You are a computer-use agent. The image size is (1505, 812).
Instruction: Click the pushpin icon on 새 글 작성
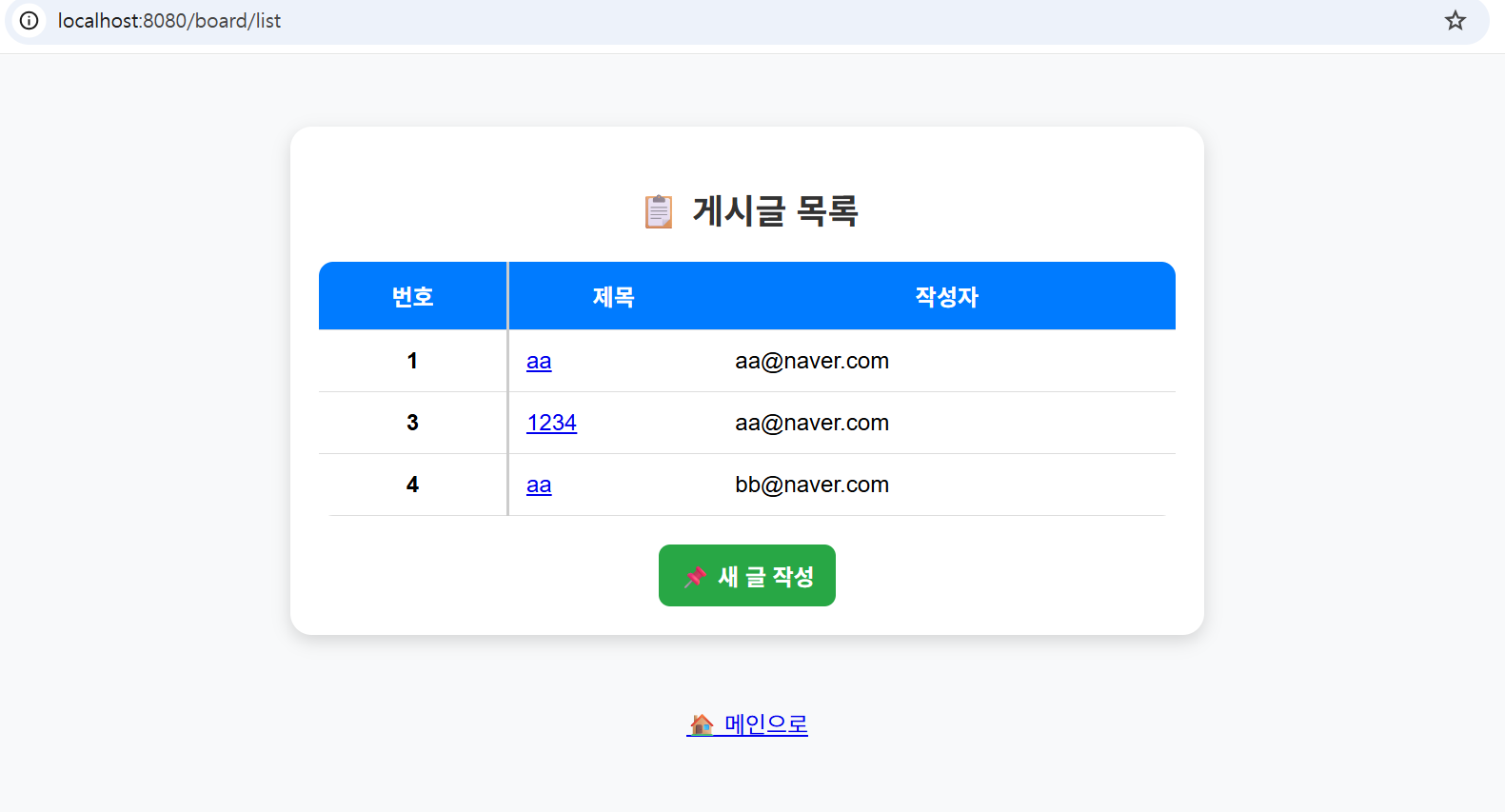click(x=696, y=577)
